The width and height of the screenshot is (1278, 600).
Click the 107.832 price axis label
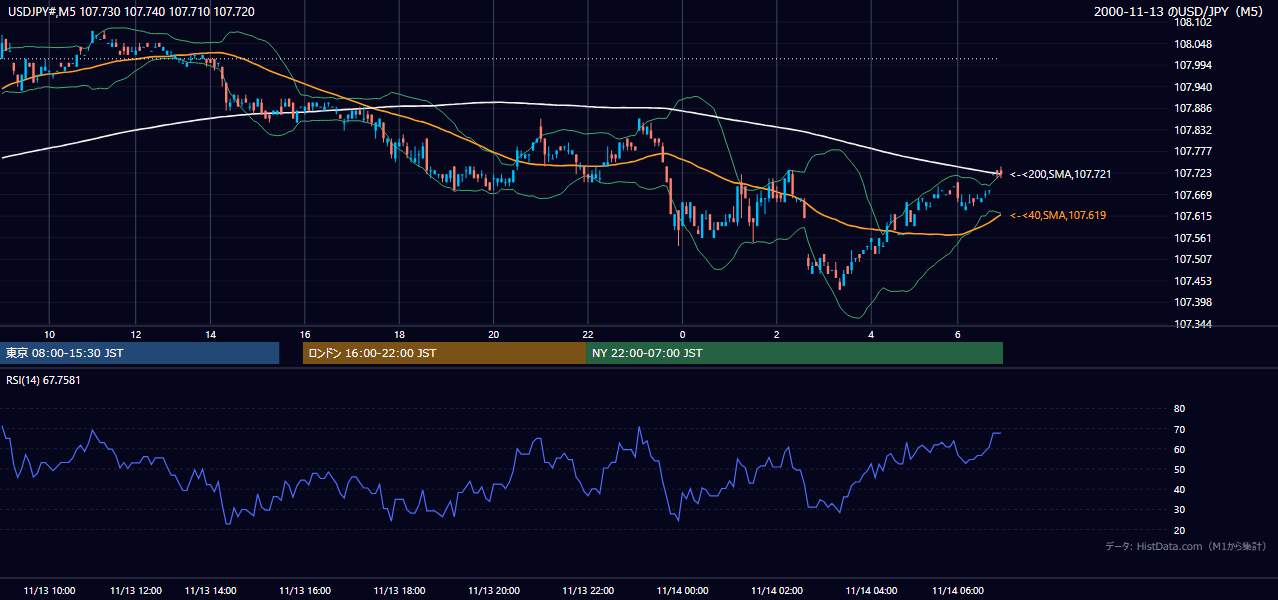coord(1193,130)
